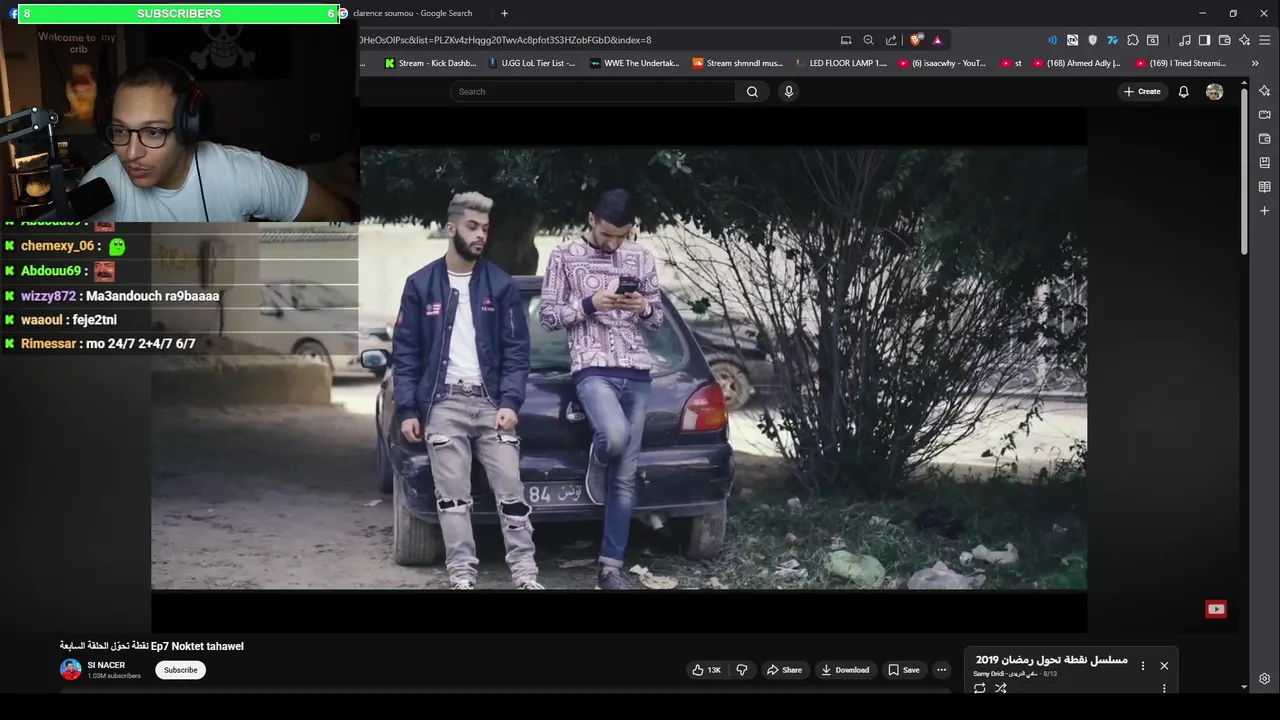Click the SI NACER channel name
The height and width of the screenshot is (720, 1280).
(x=106, y=665)
